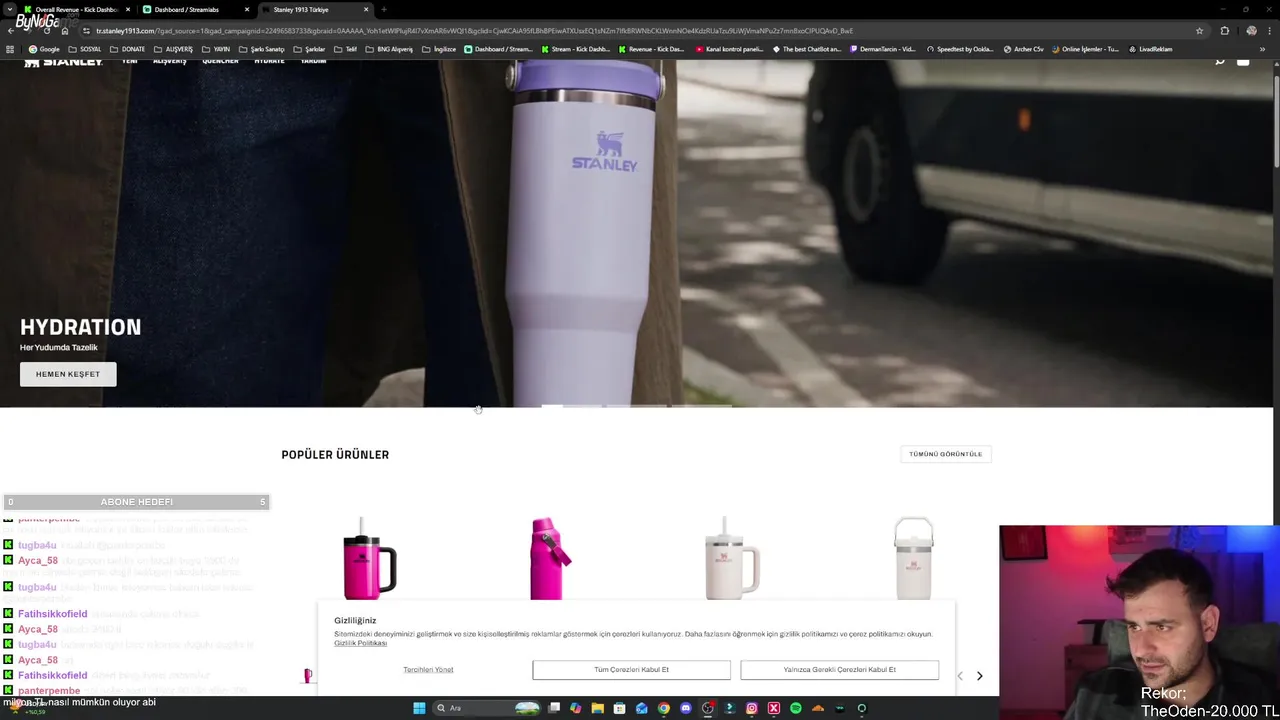Expand the DONATE bookmark folder
The width and height of the screenshot is (1280, 720).
point(128,49)
